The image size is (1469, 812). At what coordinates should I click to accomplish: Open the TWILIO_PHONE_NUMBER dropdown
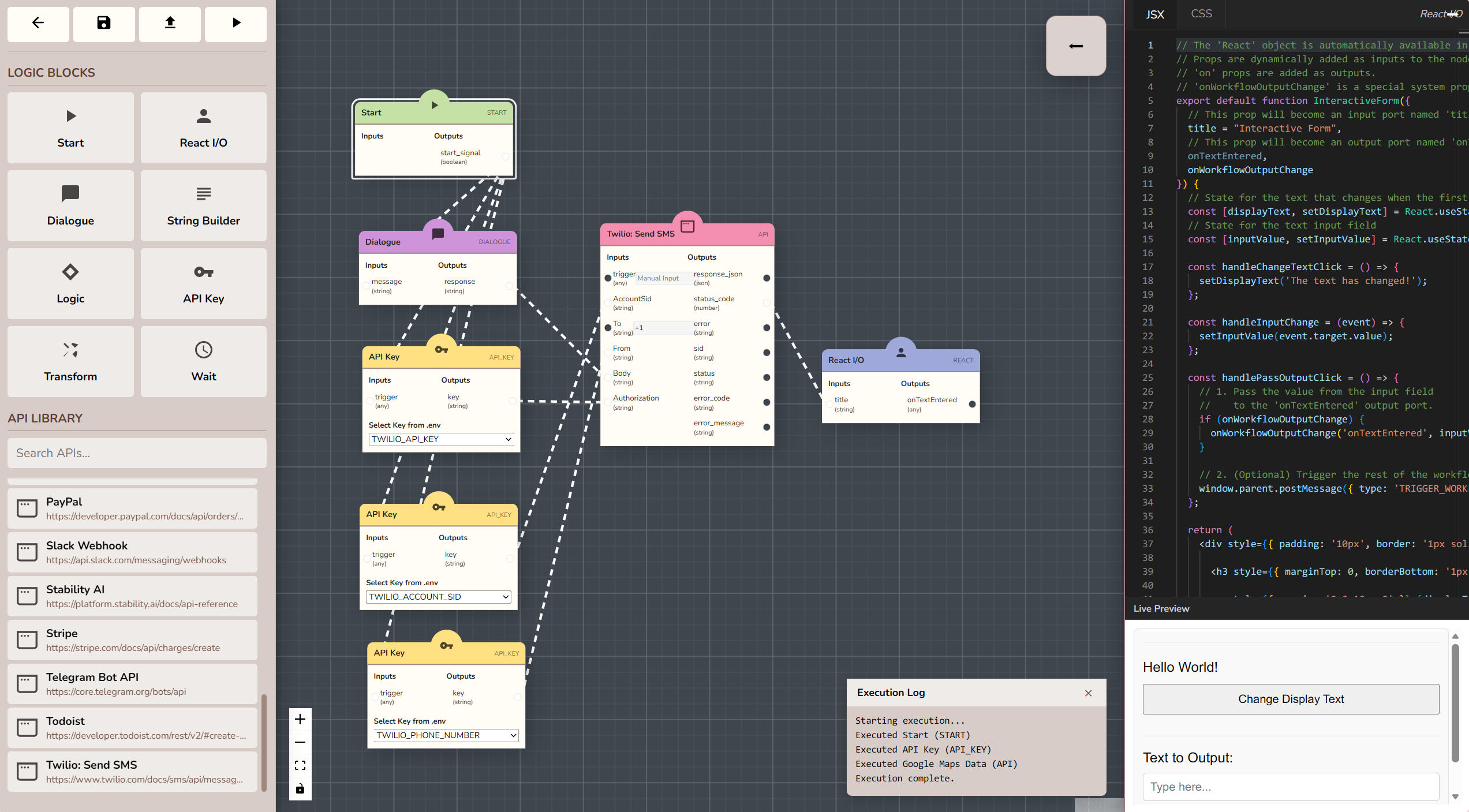(446, 735)
